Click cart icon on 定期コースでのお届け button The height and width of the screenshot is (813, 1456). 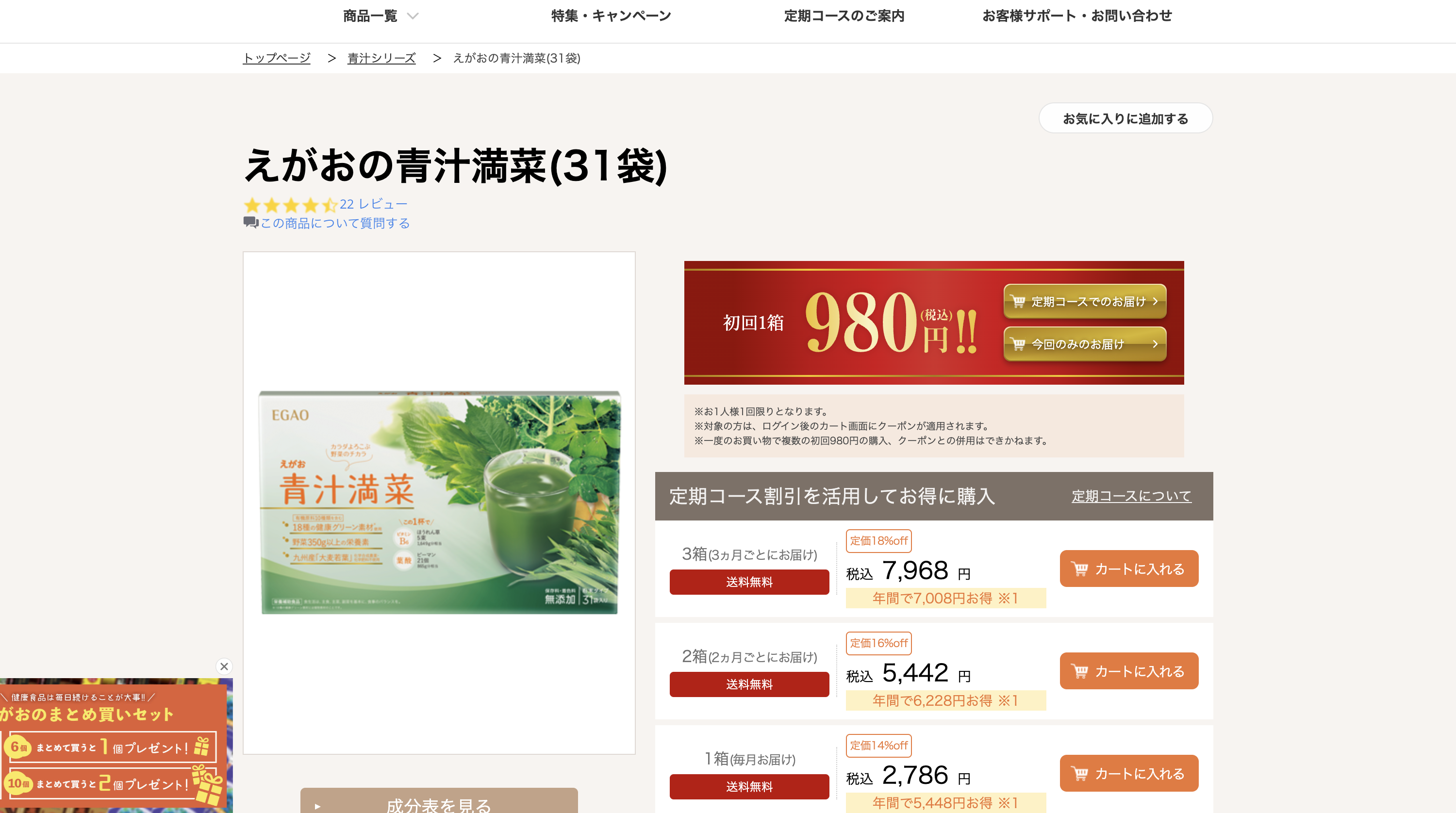(1018, 302)
